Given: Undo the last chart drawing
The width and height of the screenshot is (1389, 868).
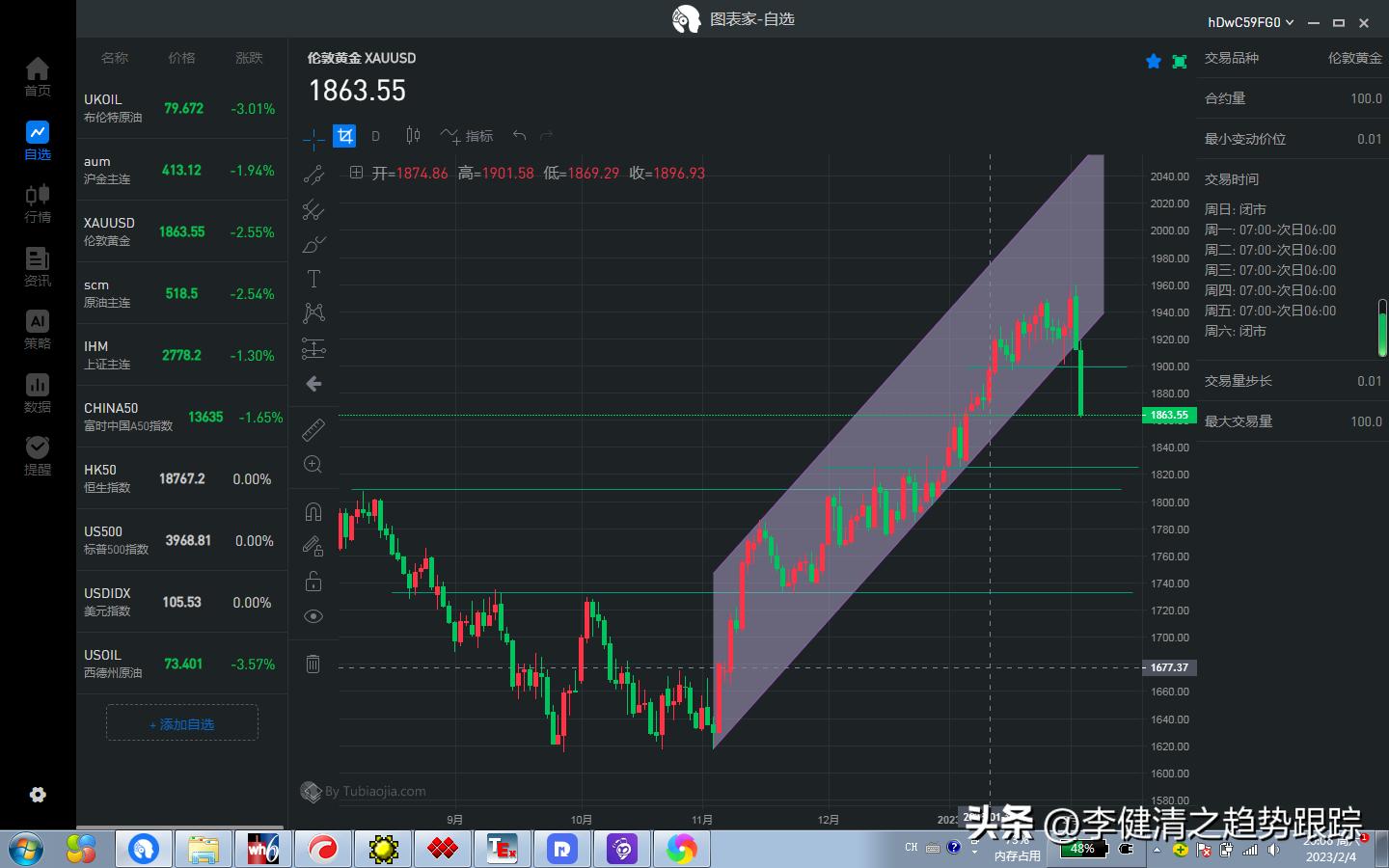Looking at the screenshot, I should [x=519, y=136].
